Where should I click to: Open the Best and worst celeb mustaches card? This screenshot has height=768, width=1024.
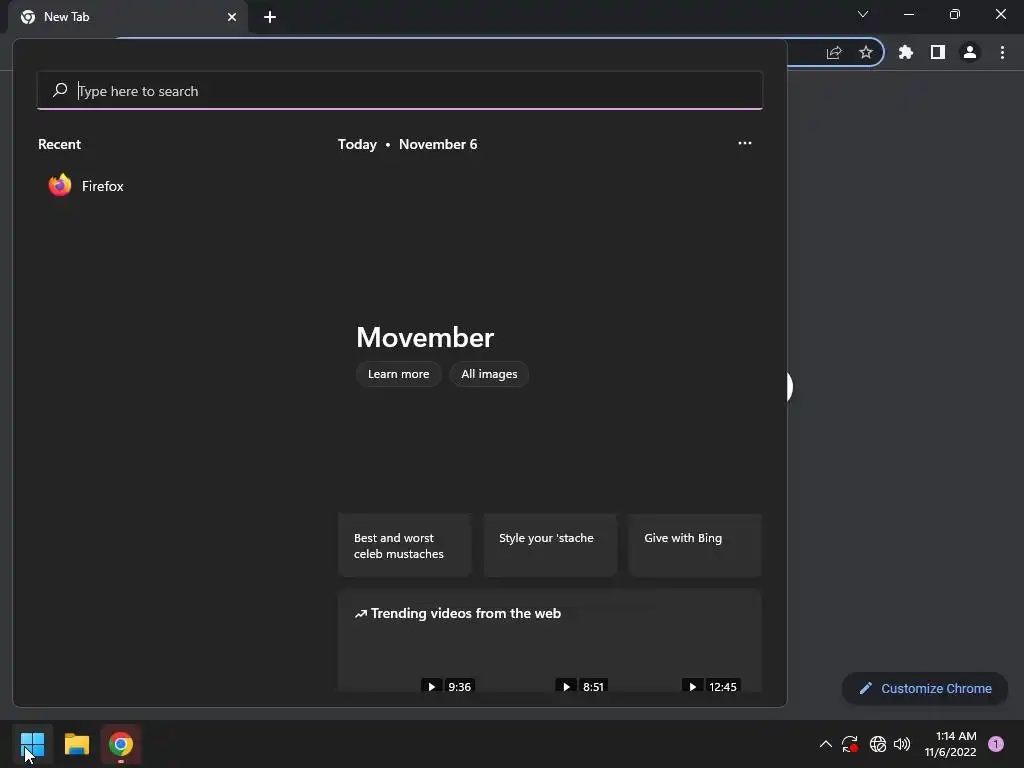pos(405,545)
